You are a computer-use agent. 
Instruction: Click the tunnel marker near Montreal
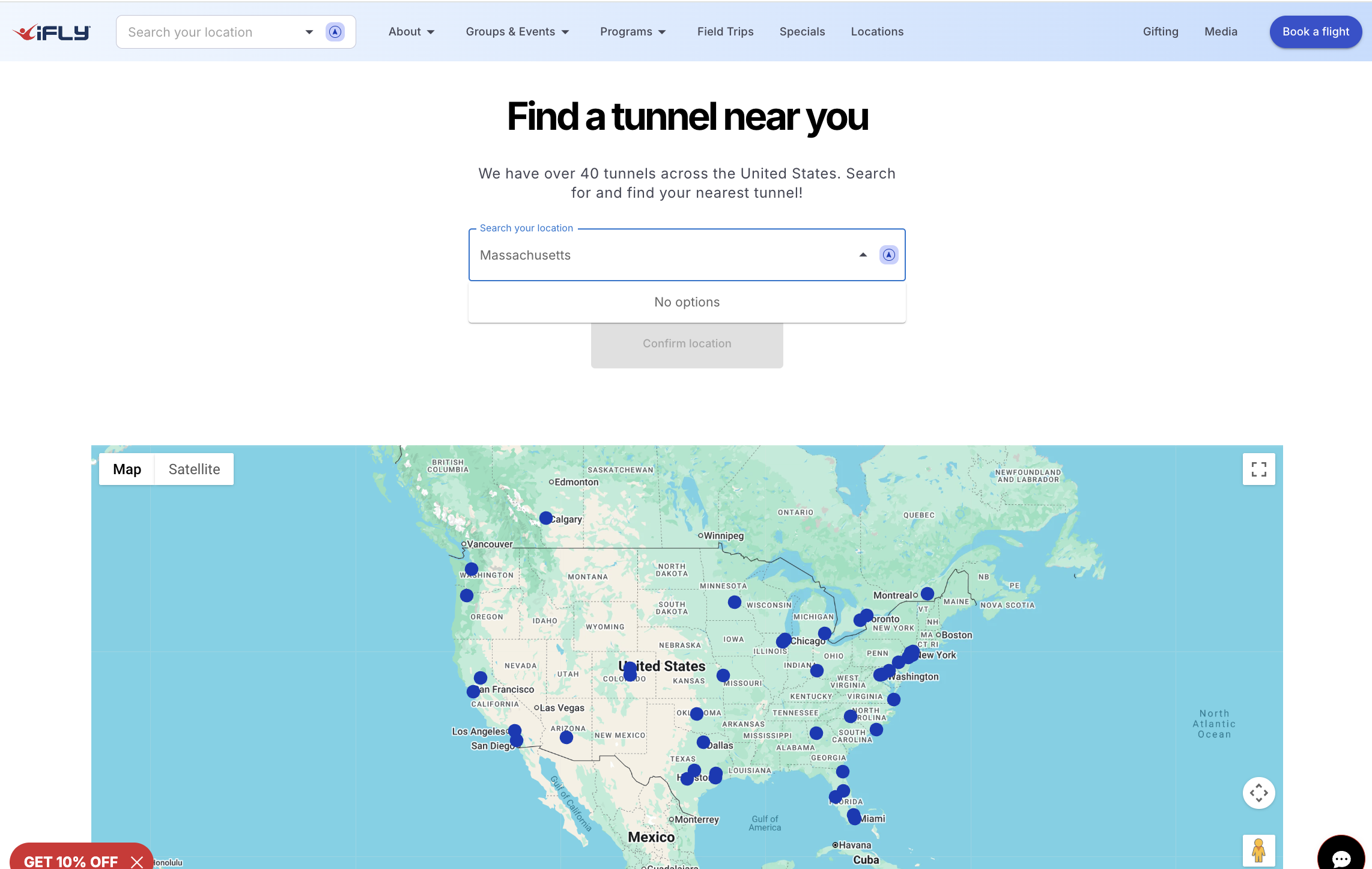[927, 594]
